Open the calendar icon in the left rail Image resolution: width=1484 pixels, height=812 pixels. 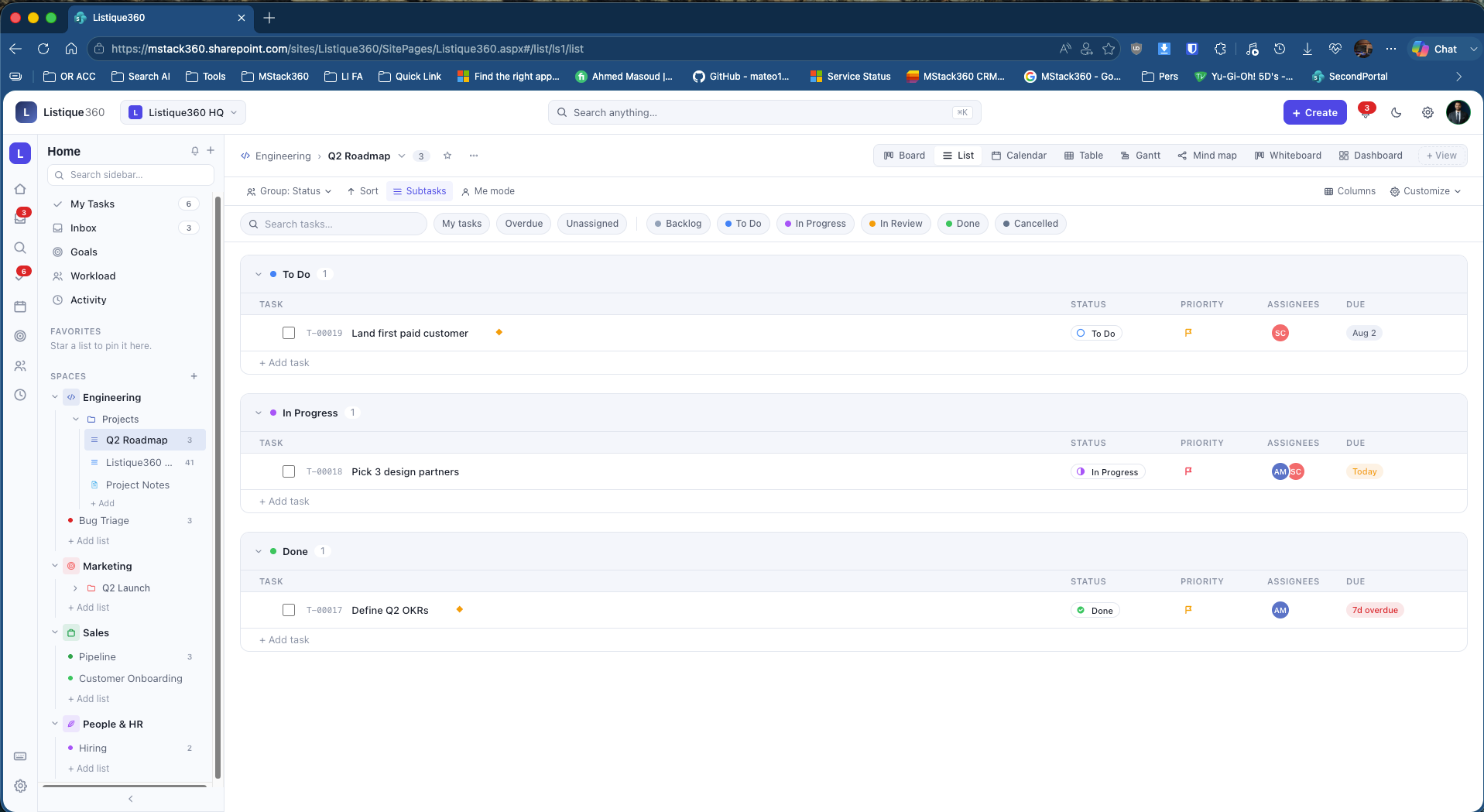point(20,307)
